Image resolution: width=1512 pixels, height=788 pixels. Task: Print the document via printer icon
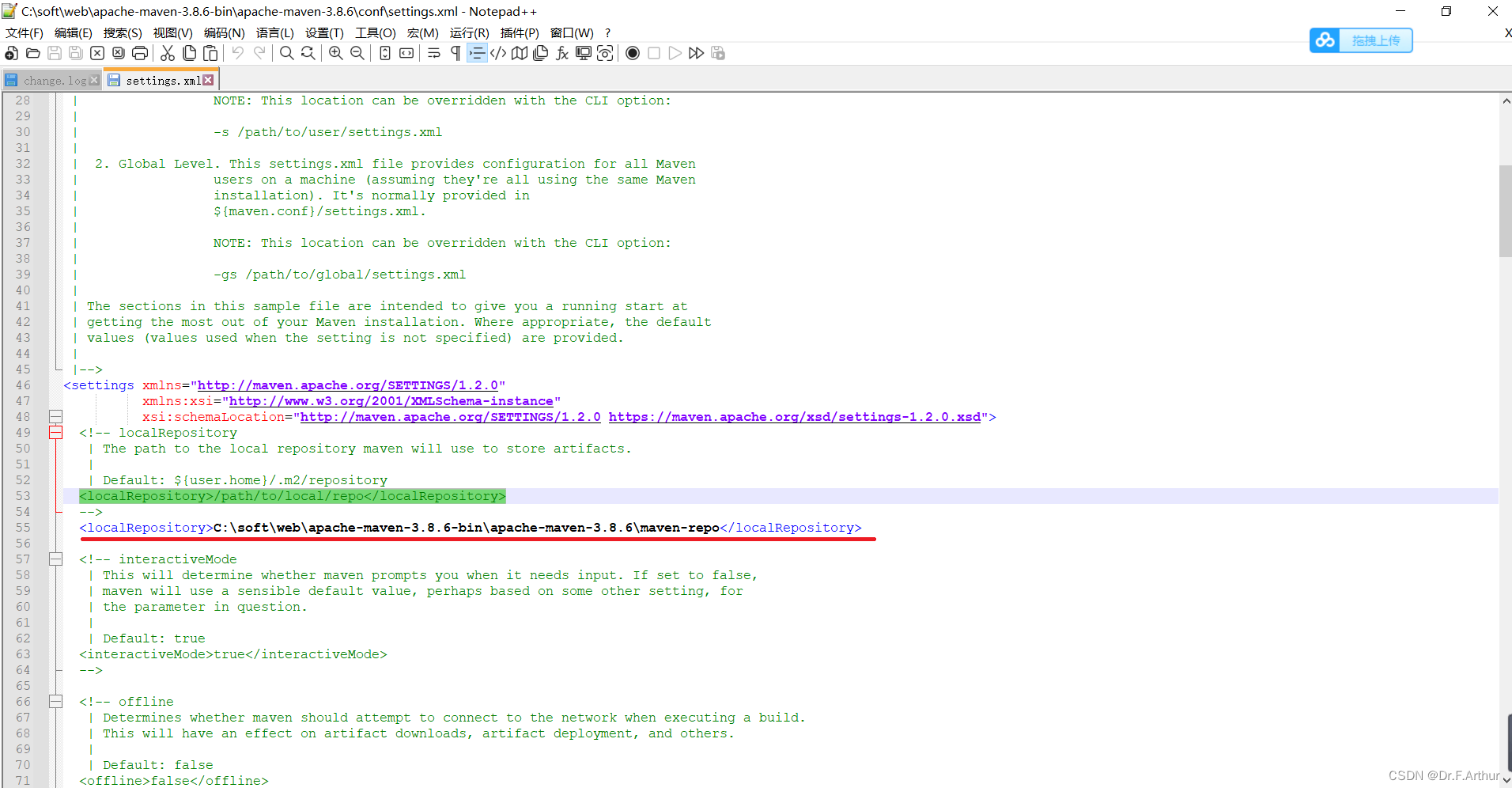point(140,53)
